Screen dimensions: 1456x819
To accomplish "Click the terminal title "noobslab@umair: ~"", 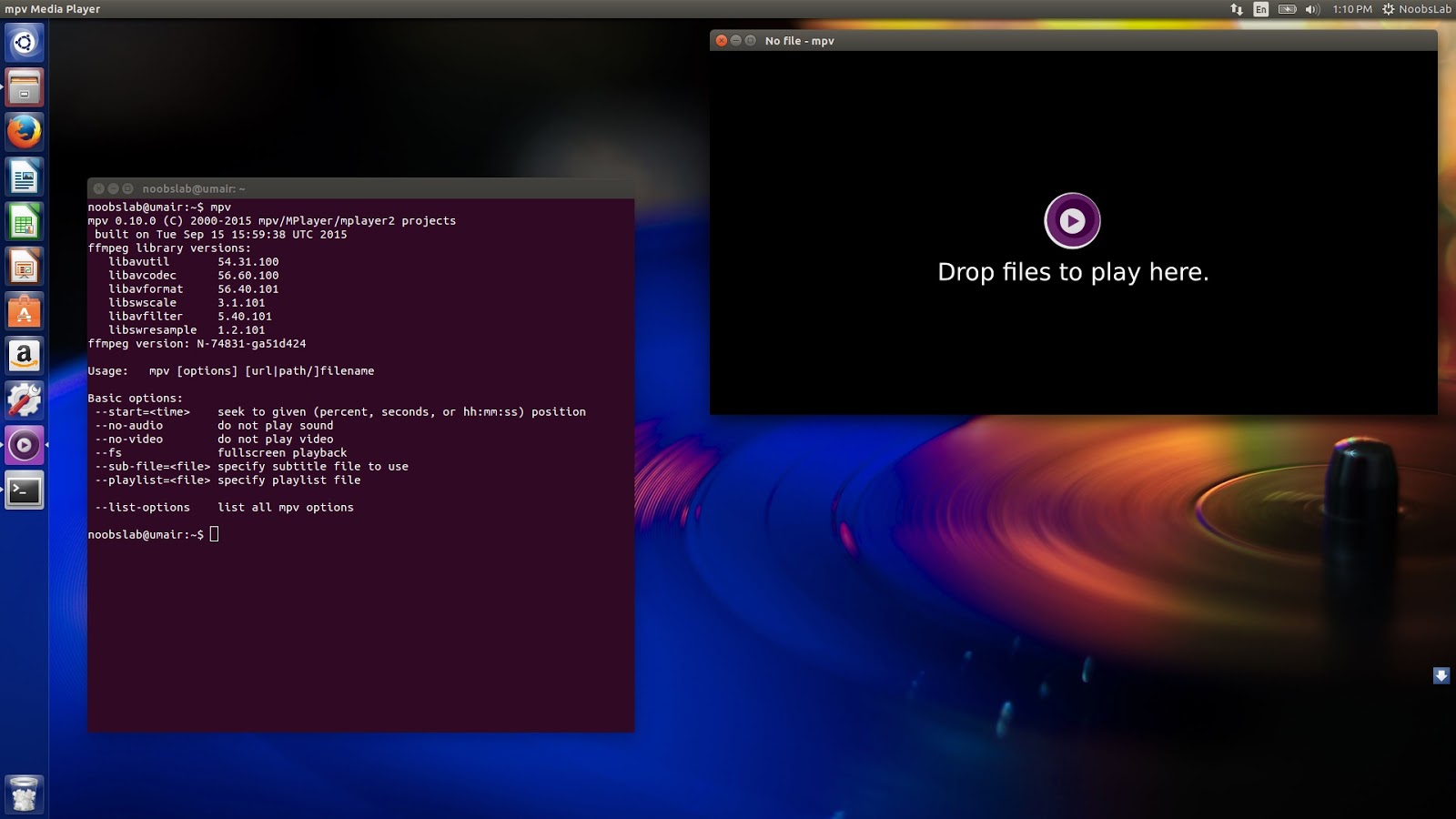I will (194, 189).
